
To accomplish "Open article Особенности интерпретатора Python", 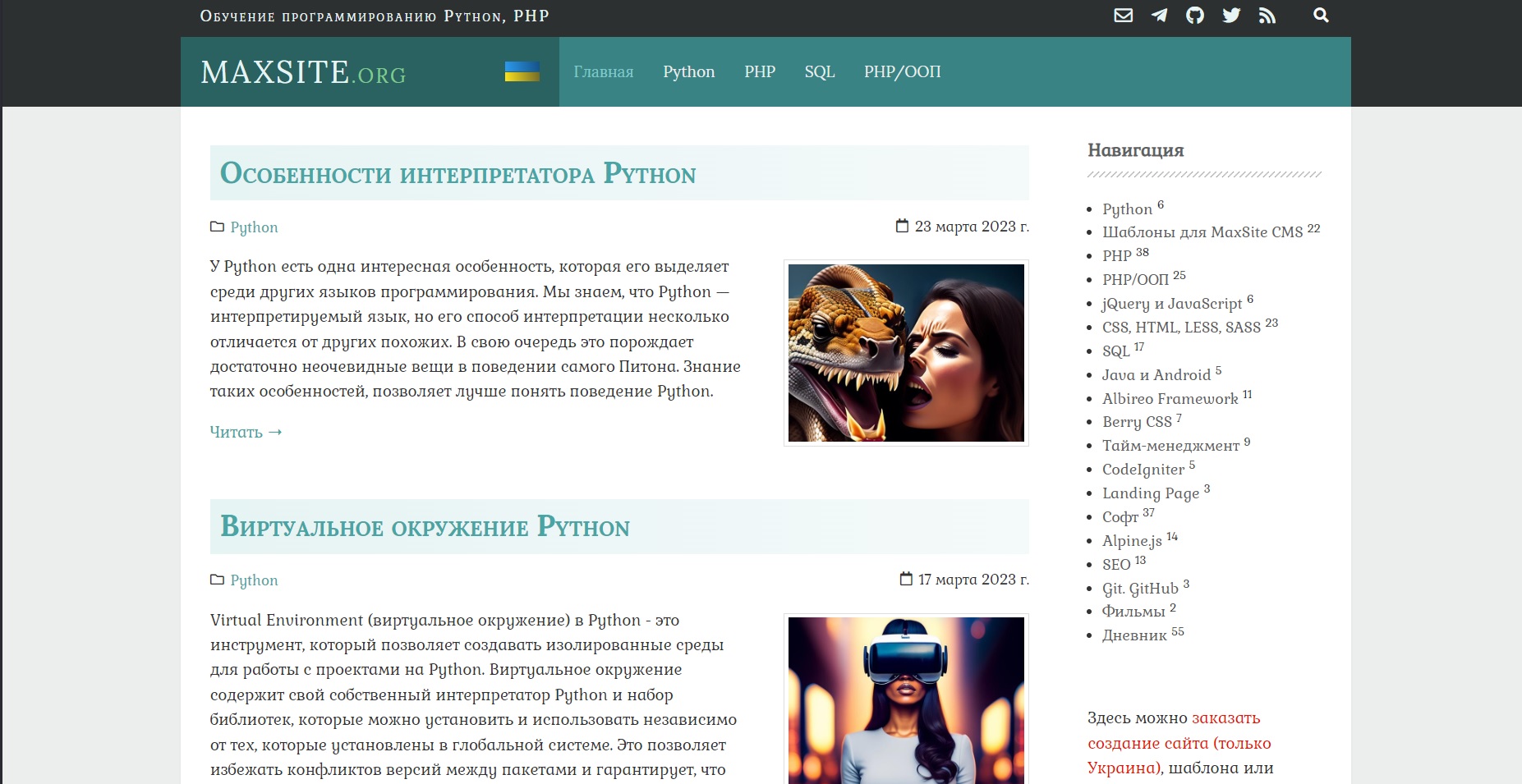I will [x=458, y=174].
